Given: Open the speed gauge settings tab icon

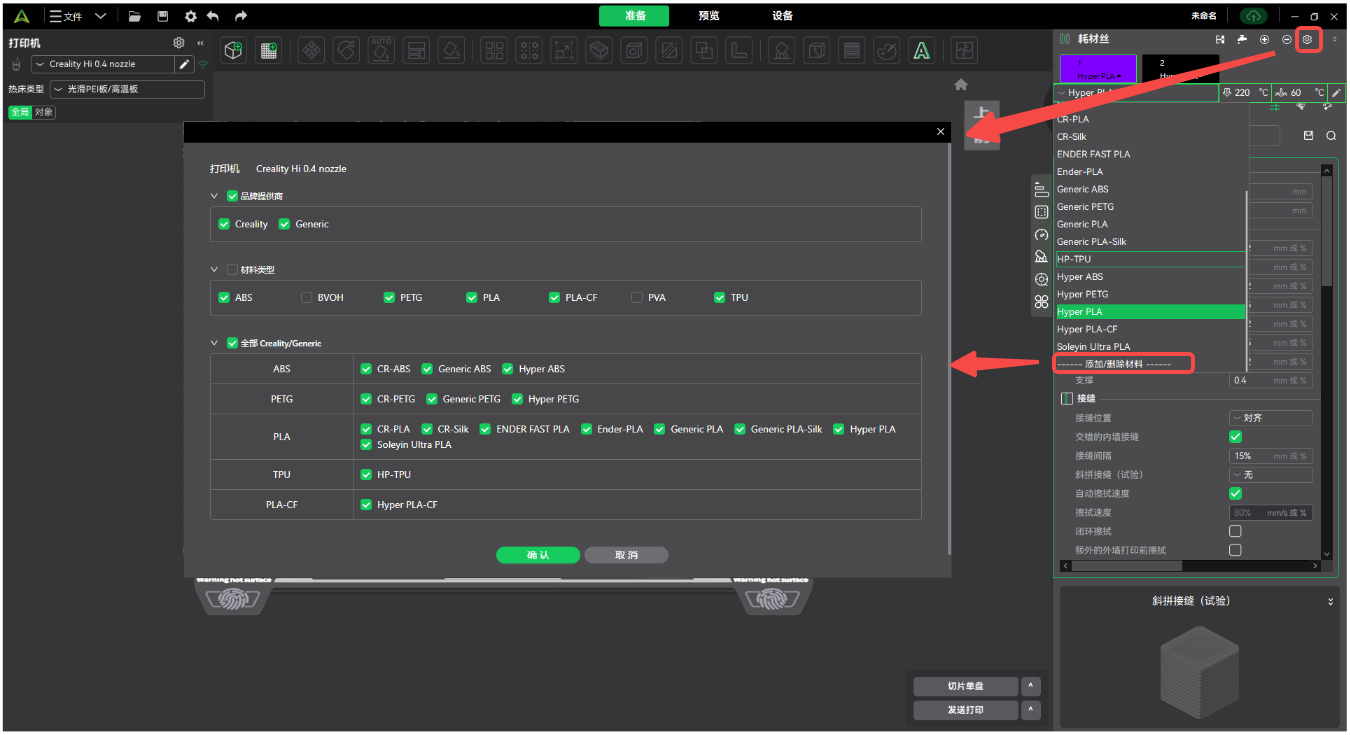Looking at the screenshot, I should pos(1041,235).
